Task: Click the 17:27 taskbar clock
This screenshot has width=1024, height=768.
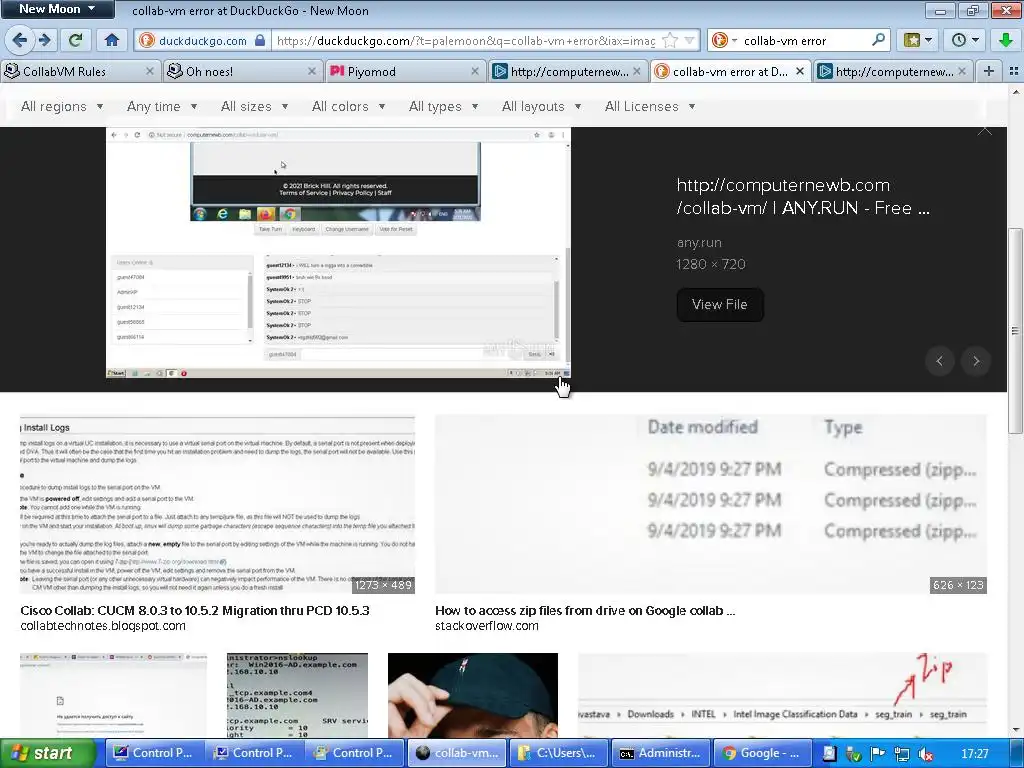Action: (974, 754)
